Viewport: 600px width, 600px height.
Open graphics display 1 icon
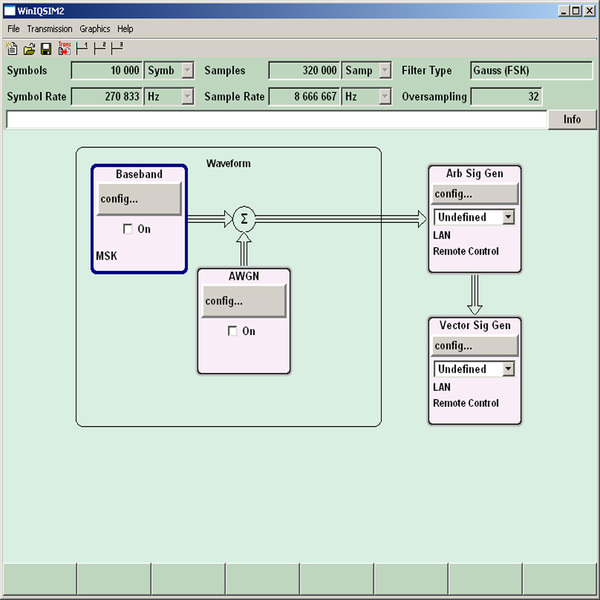click(82, 48)
